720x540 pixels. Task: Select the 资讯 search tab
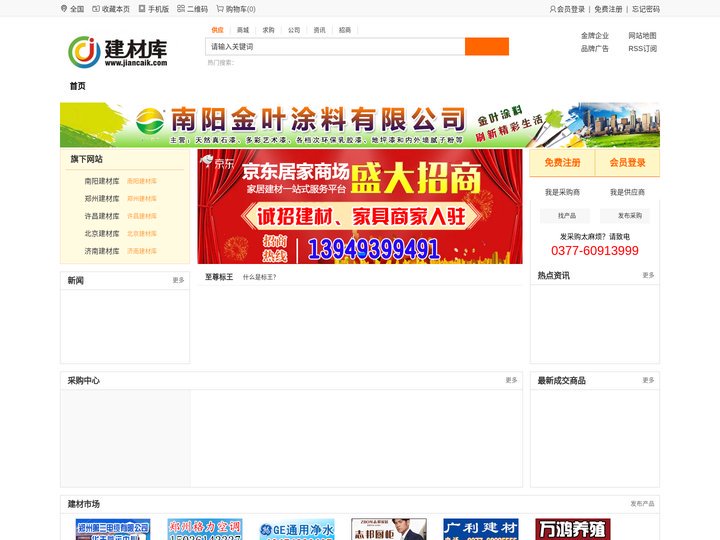click(319, 30)
